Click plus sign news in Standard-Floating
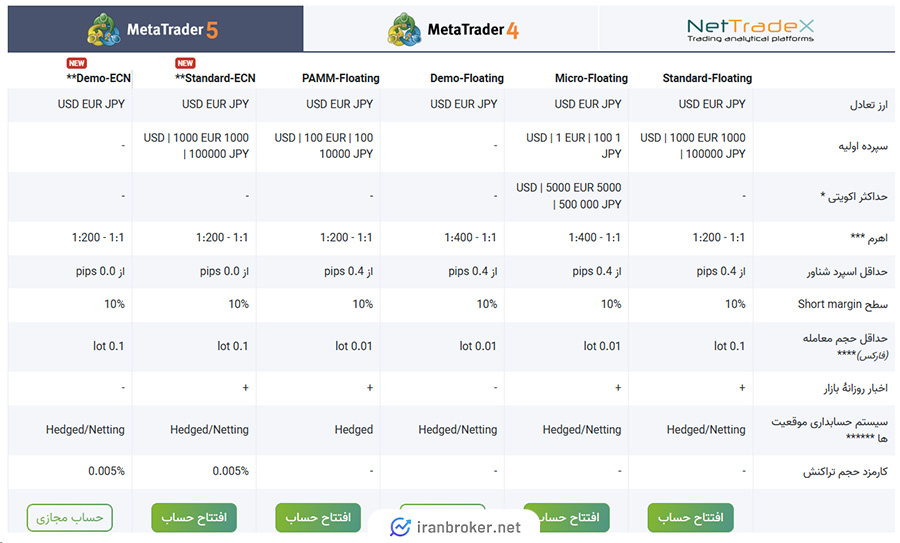Viewport: 900px width, 543px height. point(742,388)
